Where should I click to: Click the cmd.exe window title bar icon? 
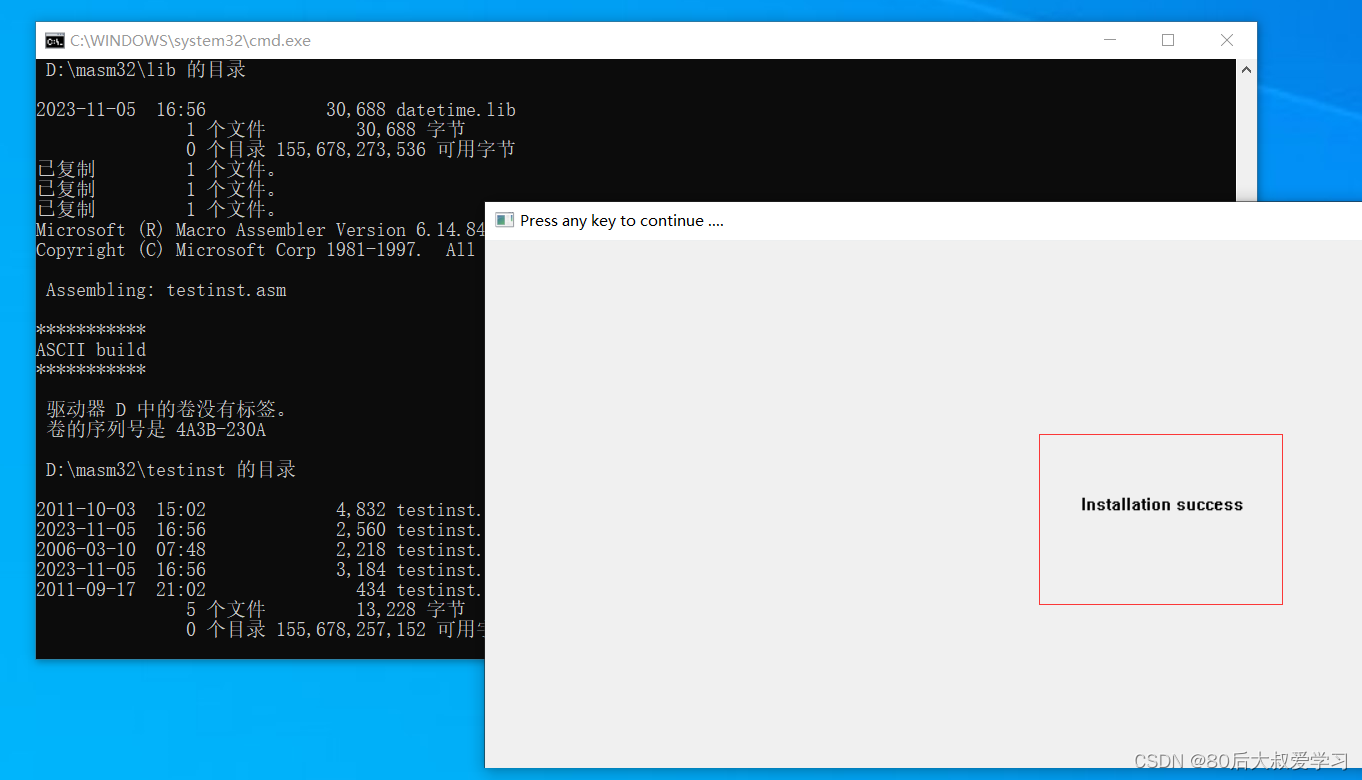55,41
